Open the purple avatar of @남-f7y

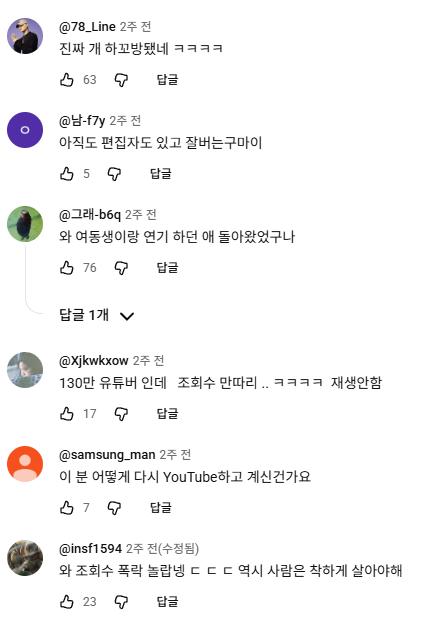click(x=25, y=130)
